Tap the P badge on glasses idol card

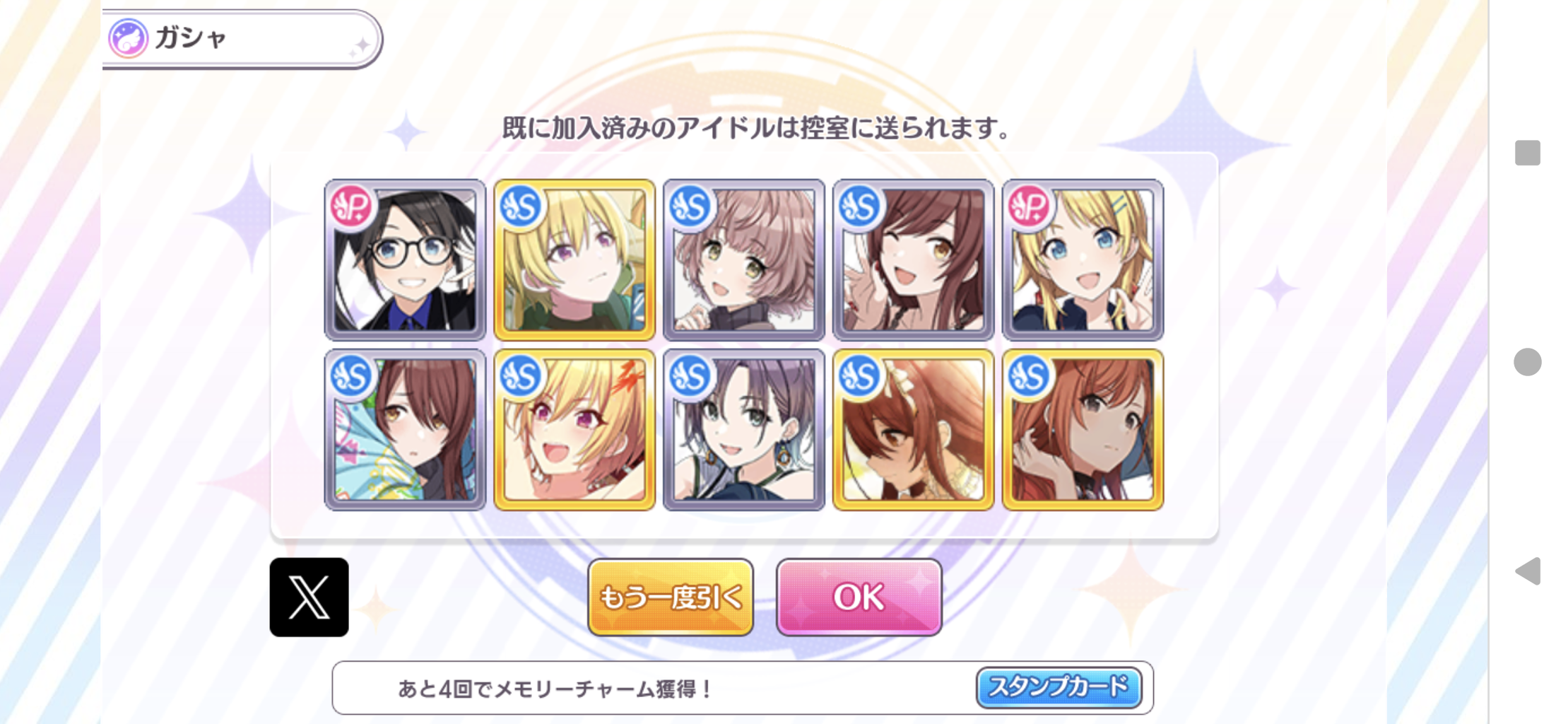(351, 206)
